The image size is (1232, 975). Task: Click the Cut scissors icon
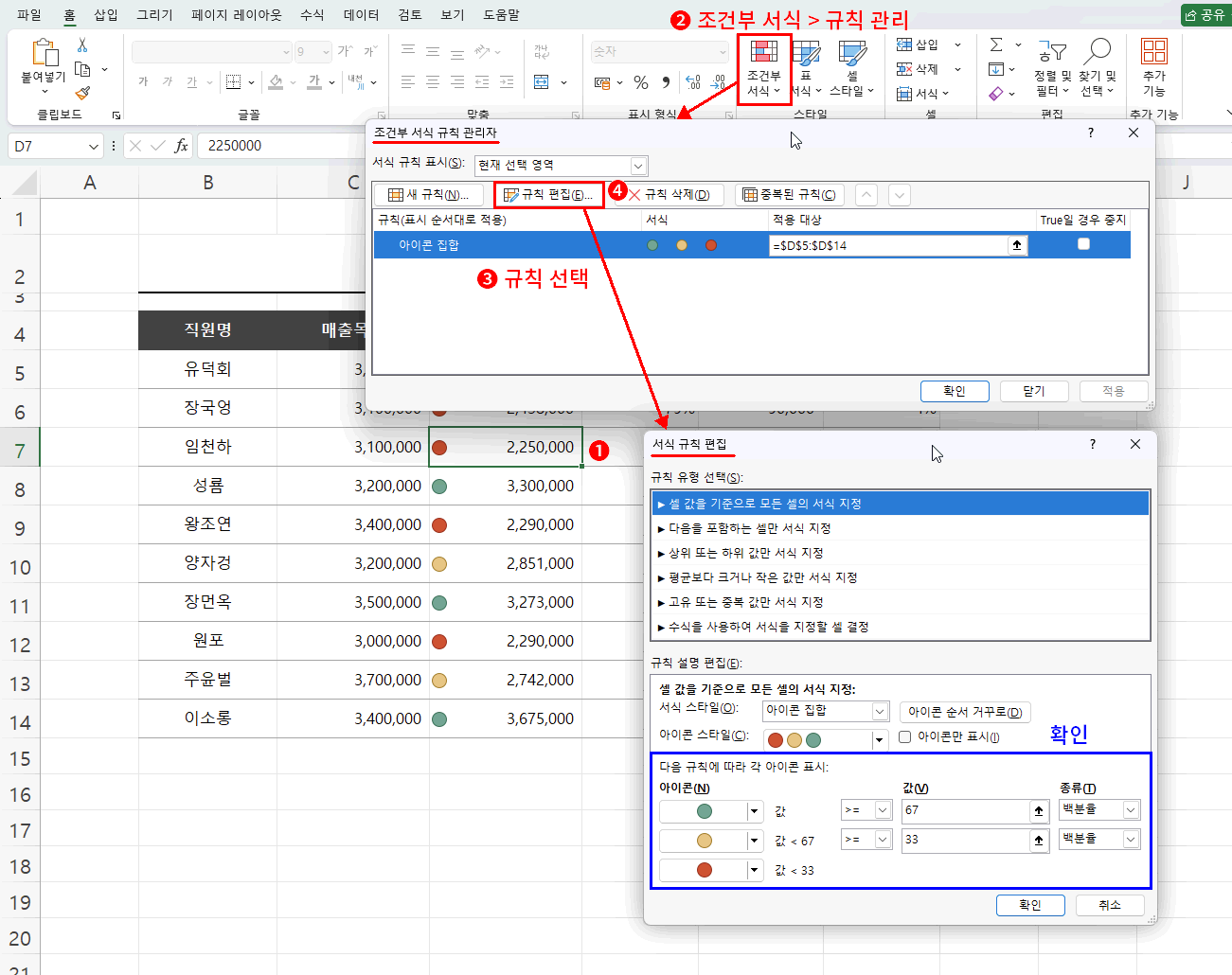pos(82,45)
